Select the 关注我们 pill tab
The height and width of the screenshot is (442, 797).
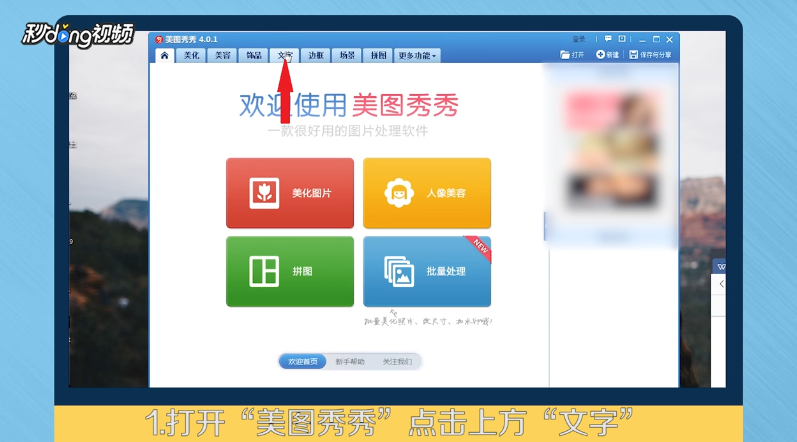click(x=397, y=362)
